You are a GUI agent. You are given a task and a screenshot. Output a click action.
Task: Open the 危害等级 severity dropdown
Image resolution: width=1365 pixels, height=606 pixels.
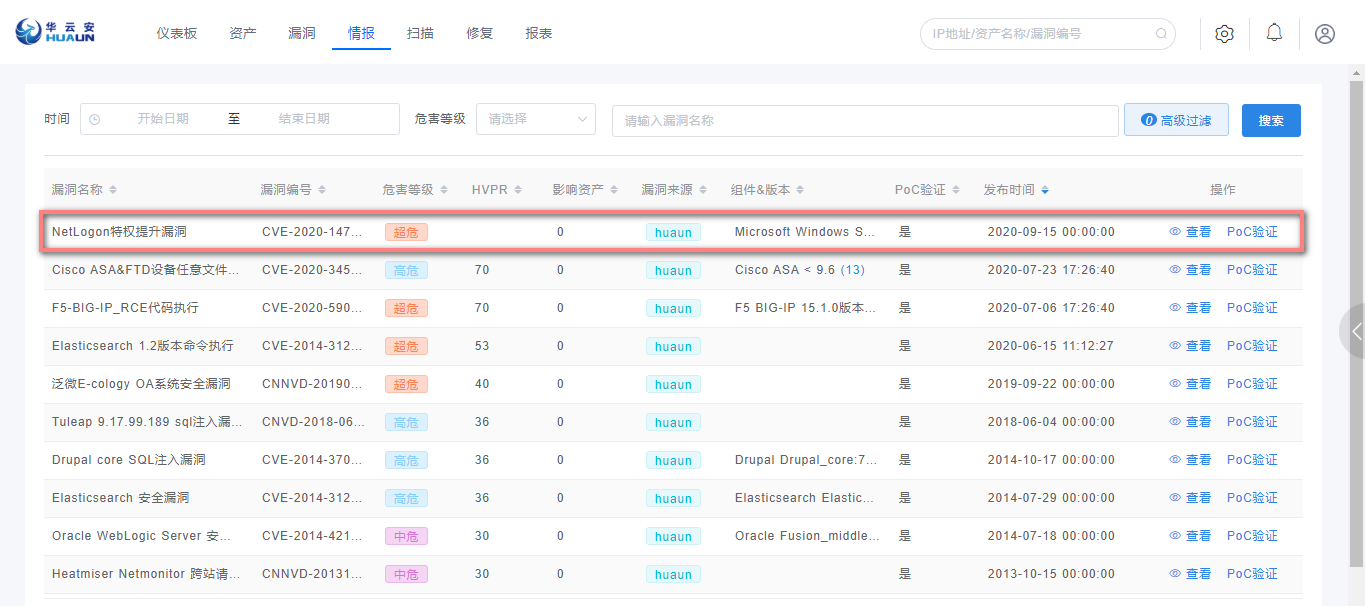click(x=536, y=118)
